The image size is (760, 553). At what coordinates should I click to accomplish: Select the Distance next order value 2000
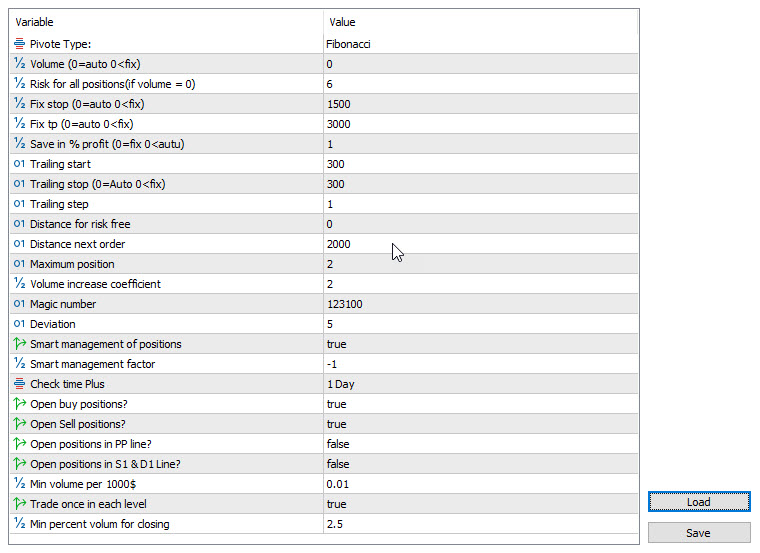(338, 244)
